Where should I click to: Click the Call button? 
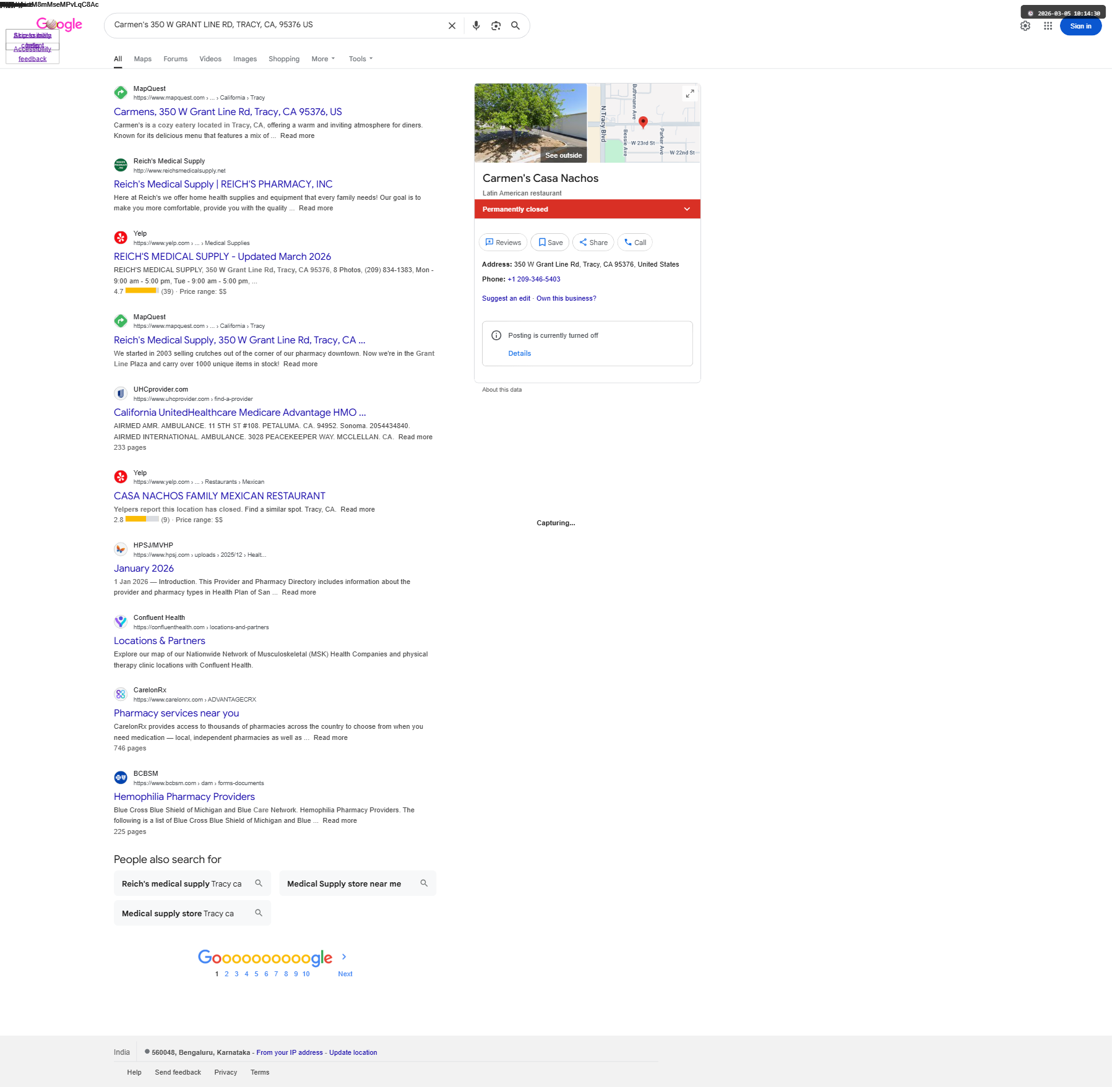pyautogui.click(x=635, y=243)
